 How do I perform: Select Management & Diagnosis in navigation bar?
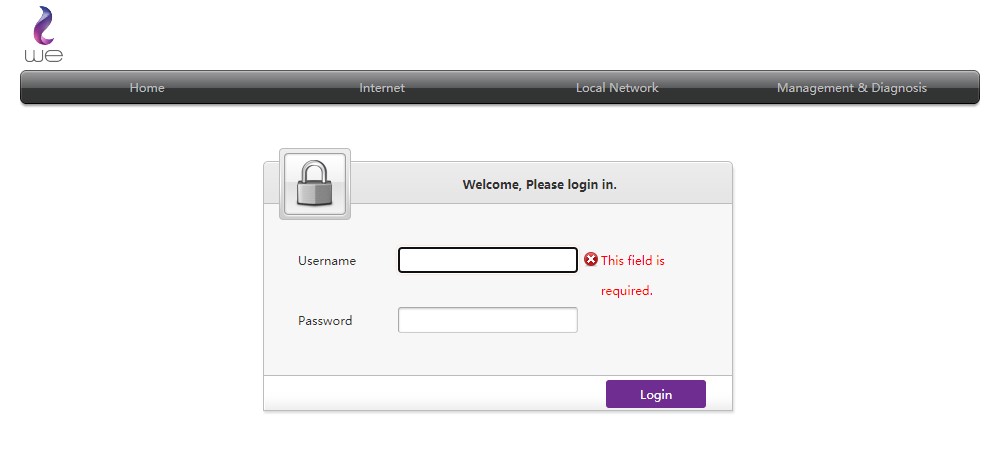click(851, 88)
